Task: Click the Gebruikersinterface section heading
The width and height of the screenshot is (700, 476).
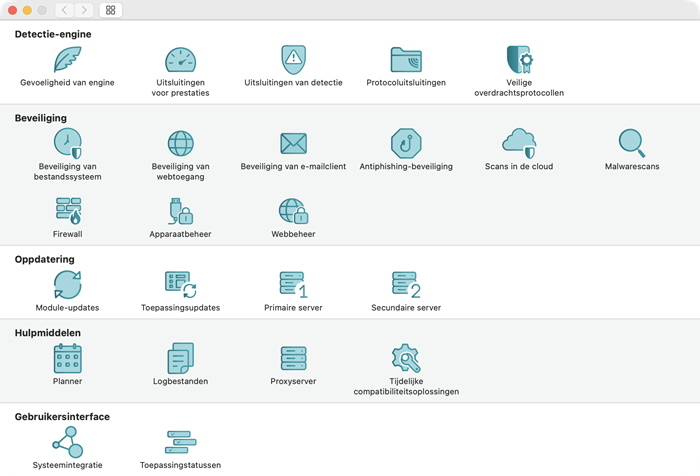Action: (62, 417)
